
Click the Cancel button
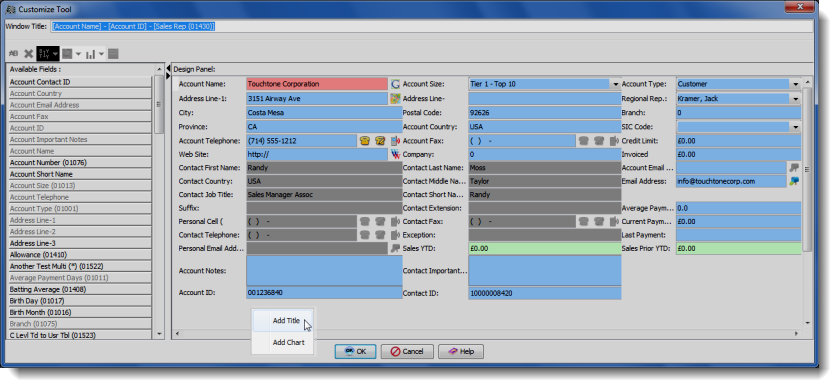(407, 352)
